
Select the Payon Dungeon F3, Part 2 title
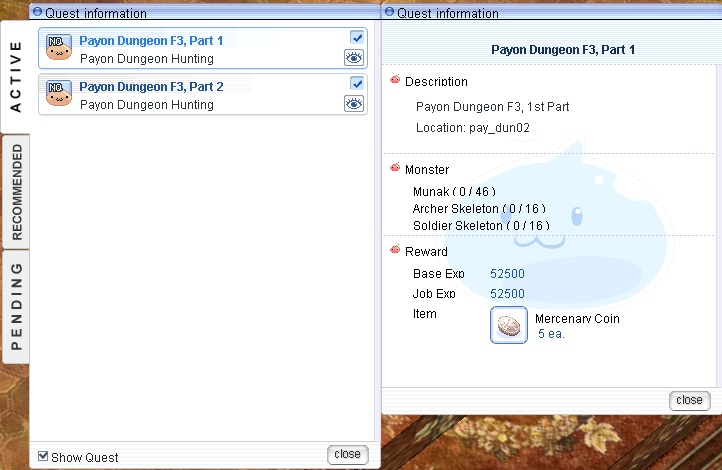pyautogui.click(x=151, y=87)
